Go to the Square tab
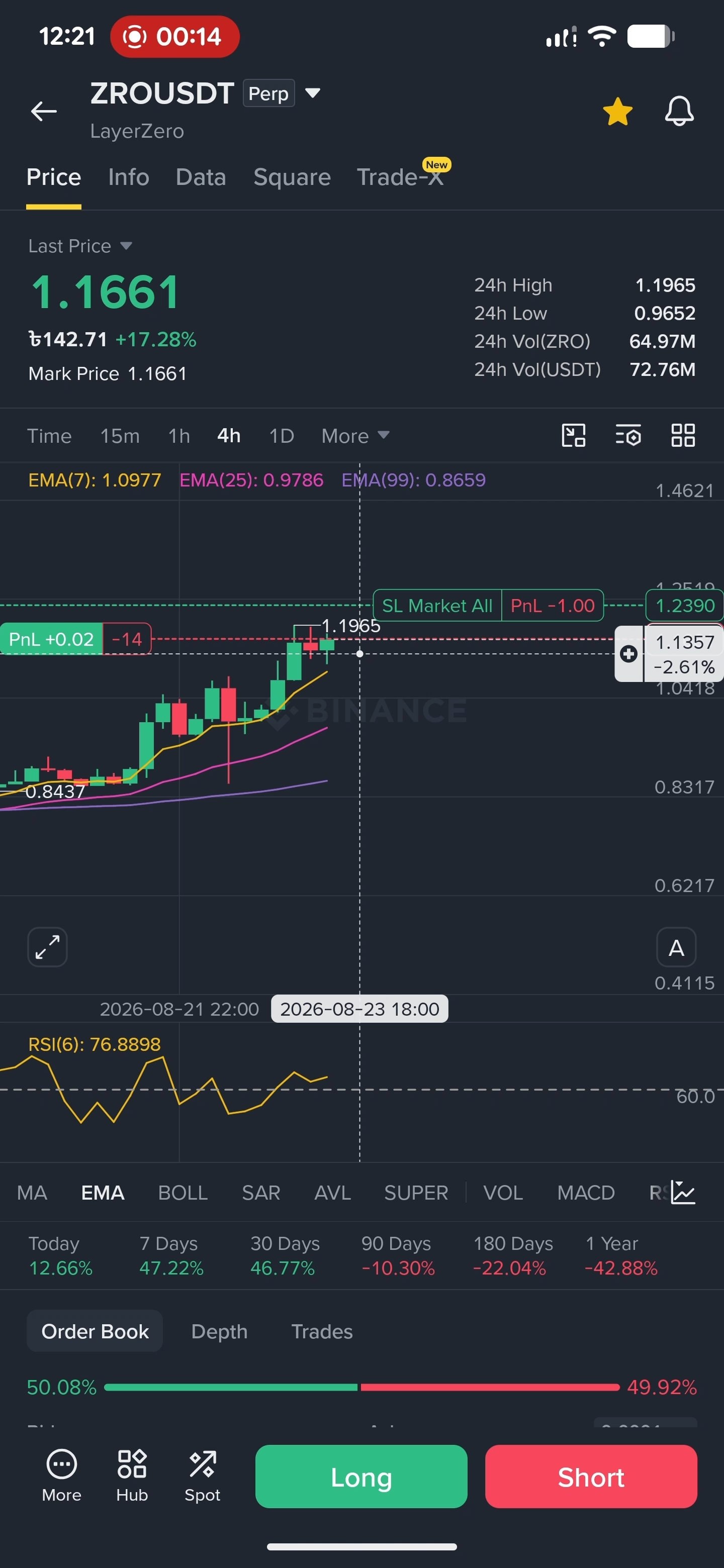 [292, 177]
